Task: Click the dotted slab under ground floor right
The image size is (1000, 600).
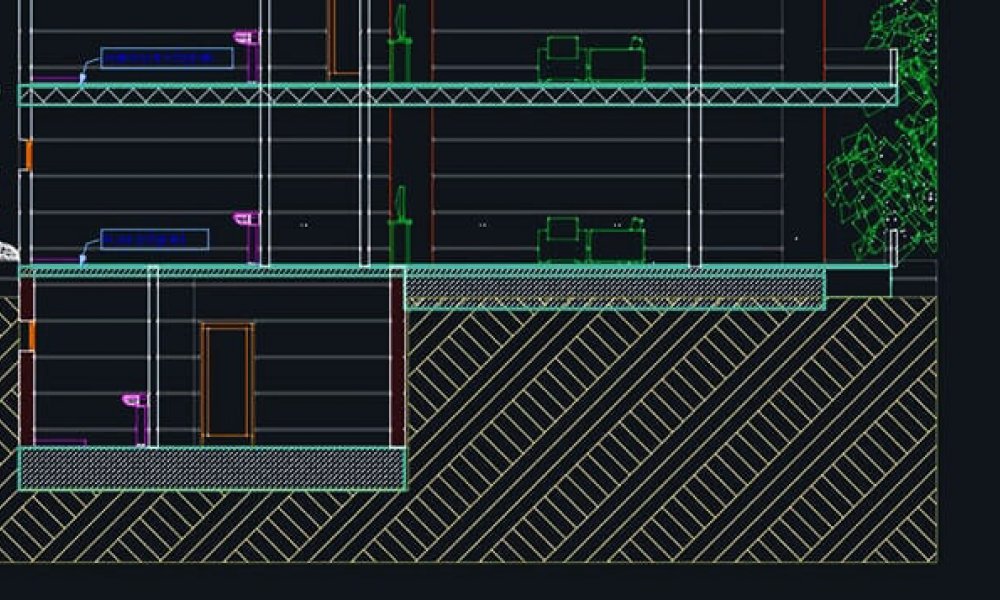Action: (x=614, y=291)
